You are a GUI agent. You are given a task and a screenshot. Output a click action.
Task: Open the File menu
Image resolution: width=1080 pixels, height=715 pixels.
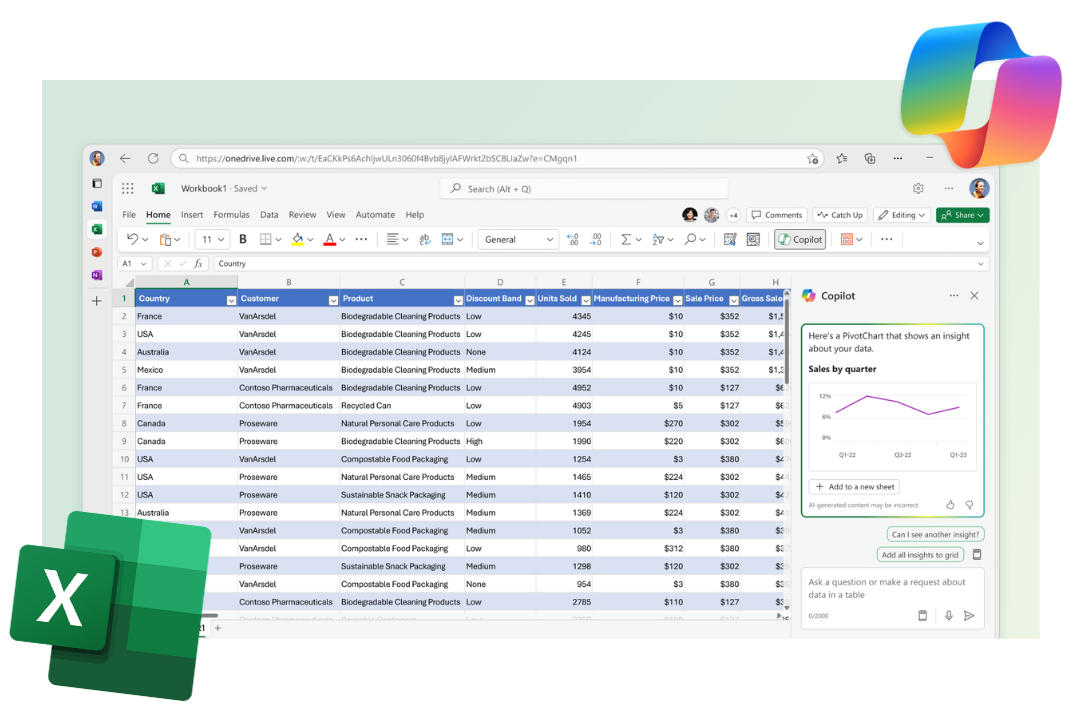pyautogui.click(x=129, y=214)
